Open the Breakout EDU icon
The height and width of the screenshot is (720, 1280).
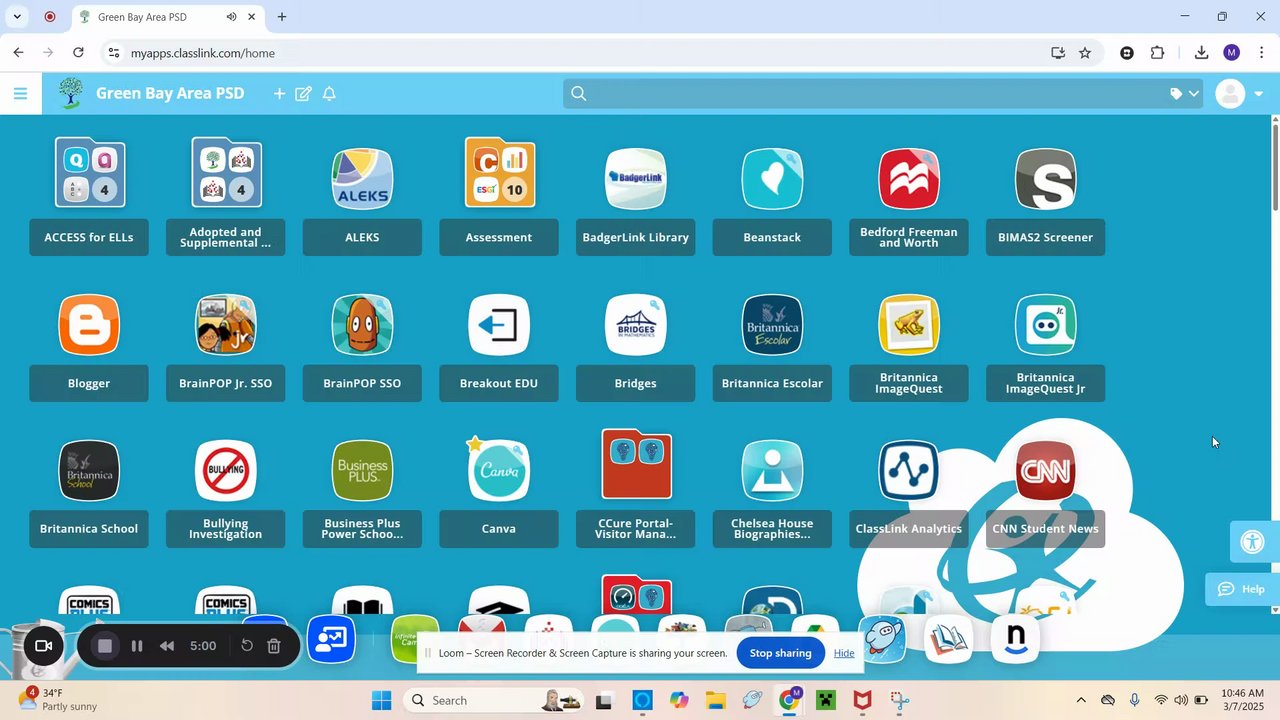499,325
